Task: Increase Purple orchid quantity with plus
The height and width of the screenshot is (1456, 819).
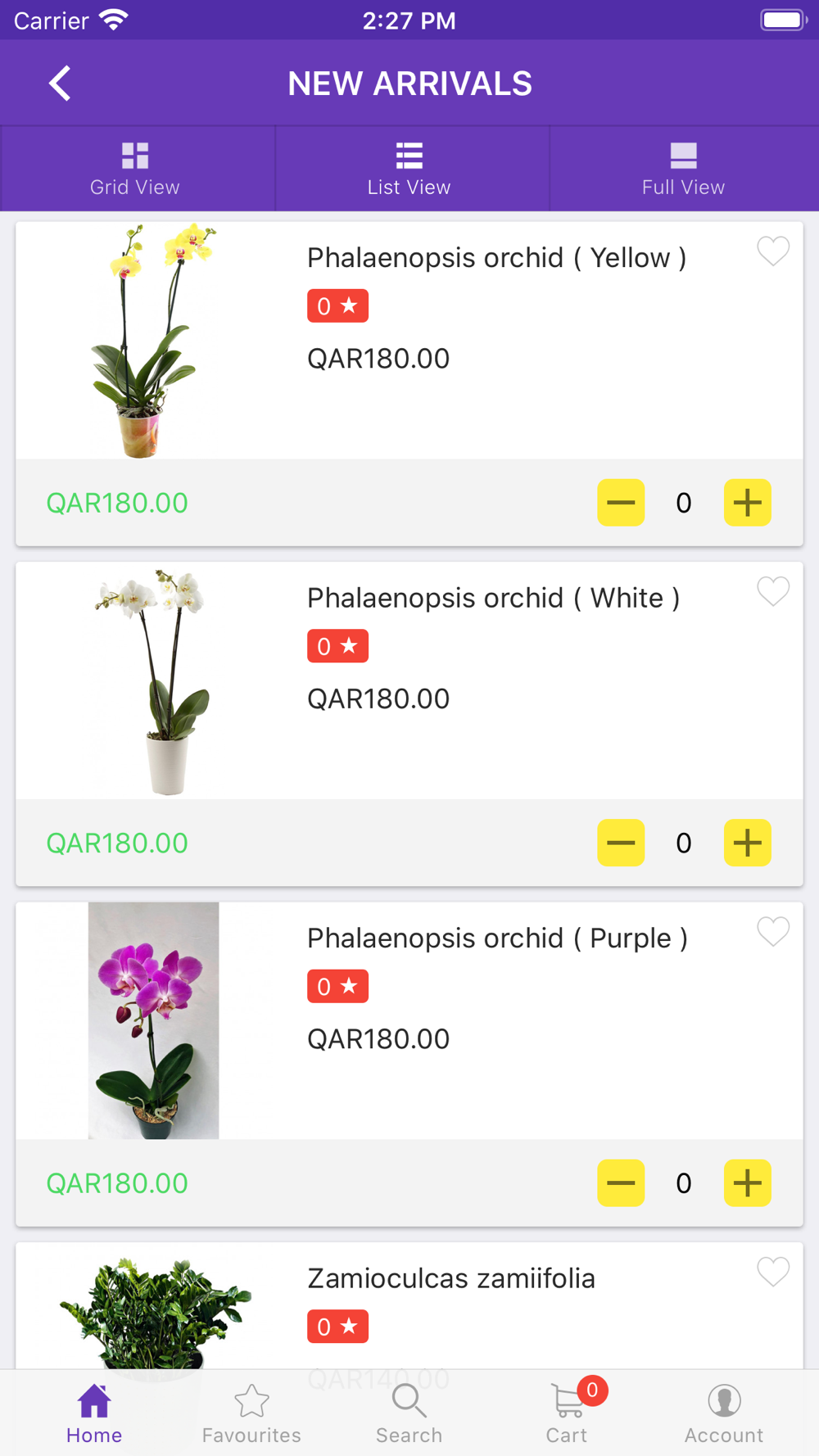Action: click(747, 1182)
